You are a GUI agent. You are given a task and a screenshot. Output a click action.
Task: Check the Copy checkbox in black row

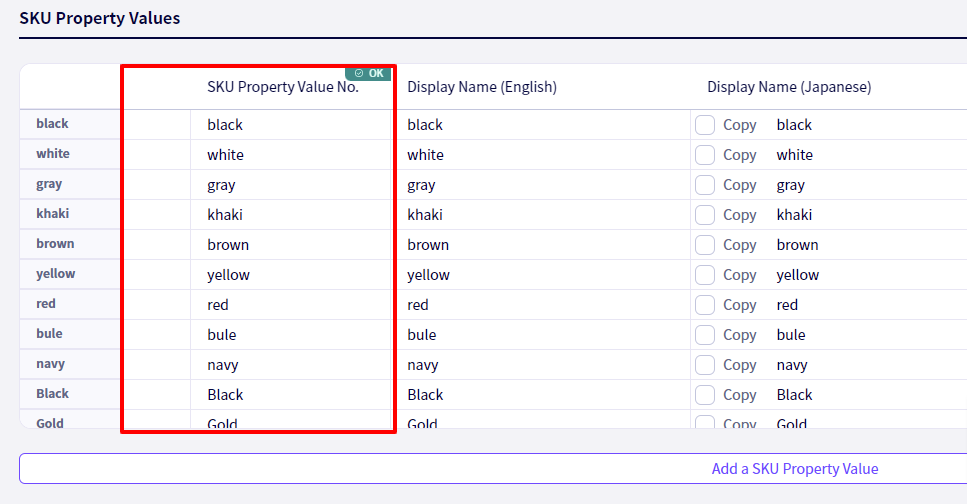[x=705, y=125]
